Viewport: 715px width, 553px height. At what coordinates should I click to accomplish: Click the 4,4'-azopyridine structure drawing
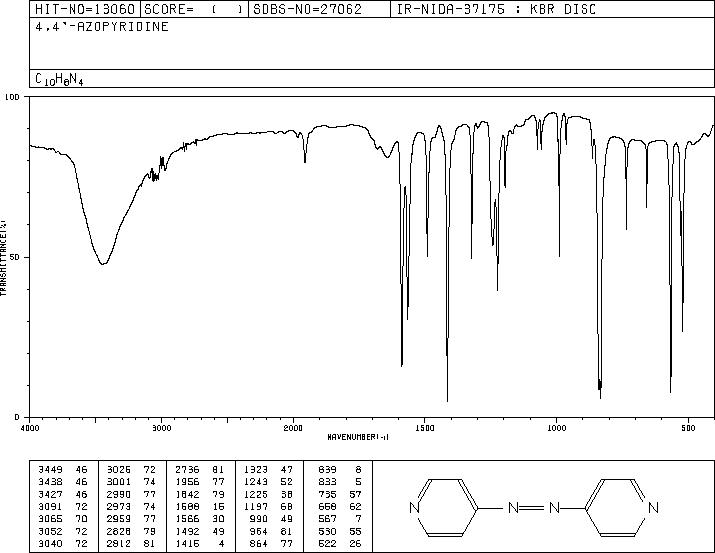click(x=534, y=507)
